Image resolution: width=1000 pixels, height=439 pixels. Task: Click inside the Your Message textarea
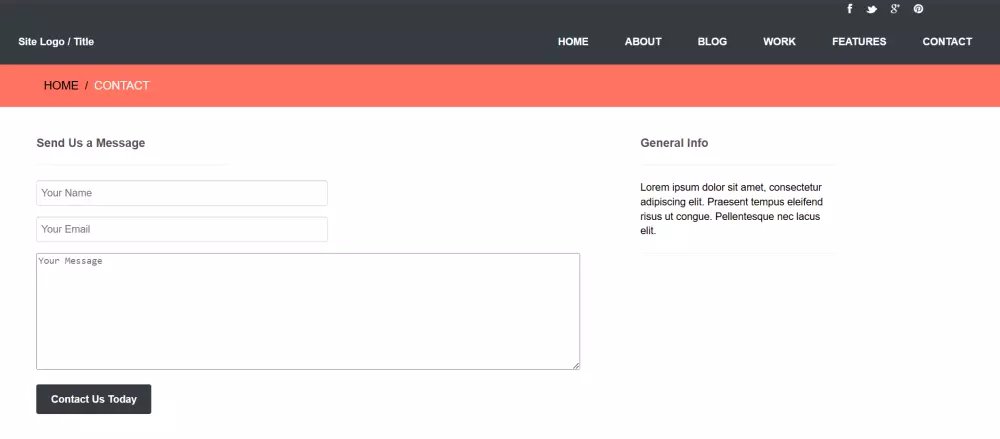308,311
